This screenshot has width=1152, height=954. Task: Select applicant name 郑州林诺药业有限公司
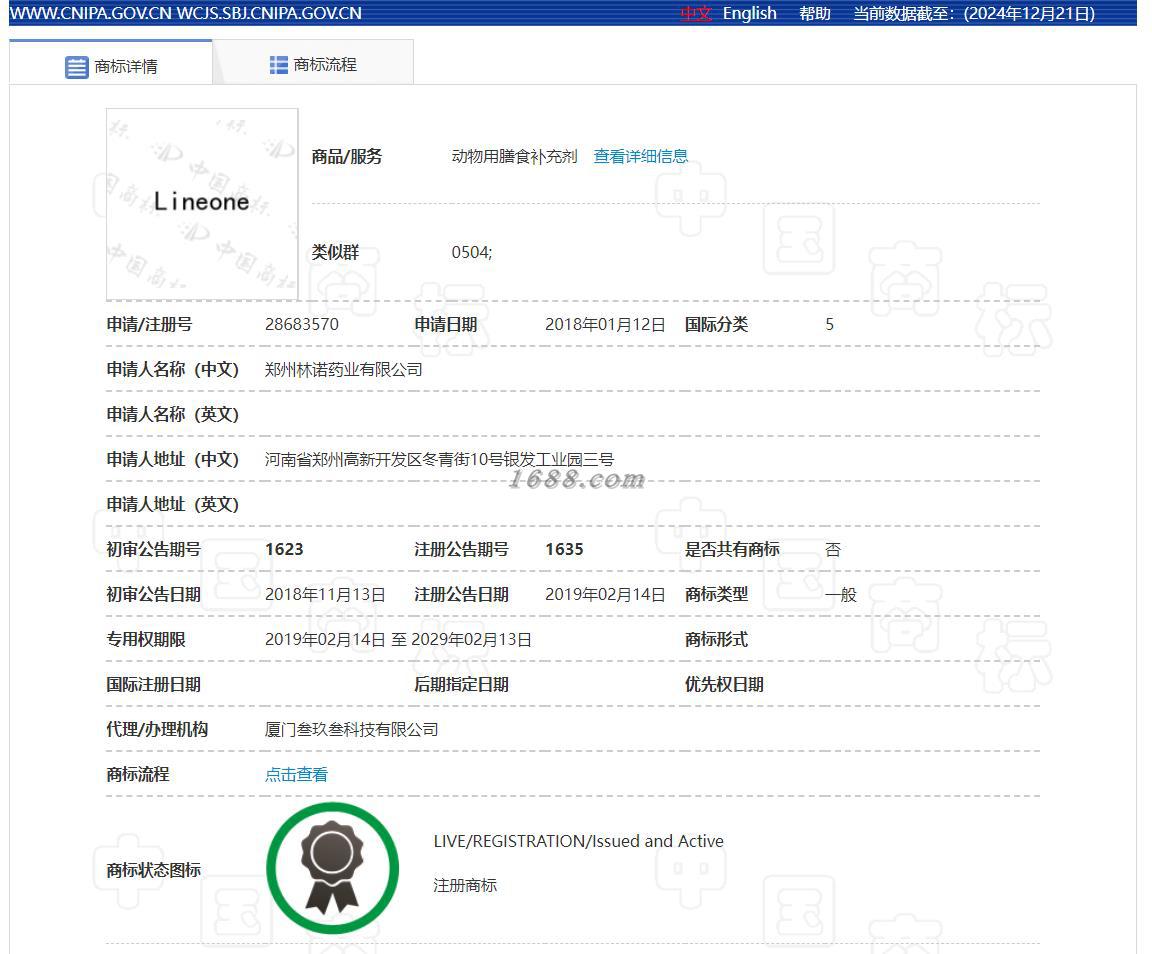tap(344, 369)
